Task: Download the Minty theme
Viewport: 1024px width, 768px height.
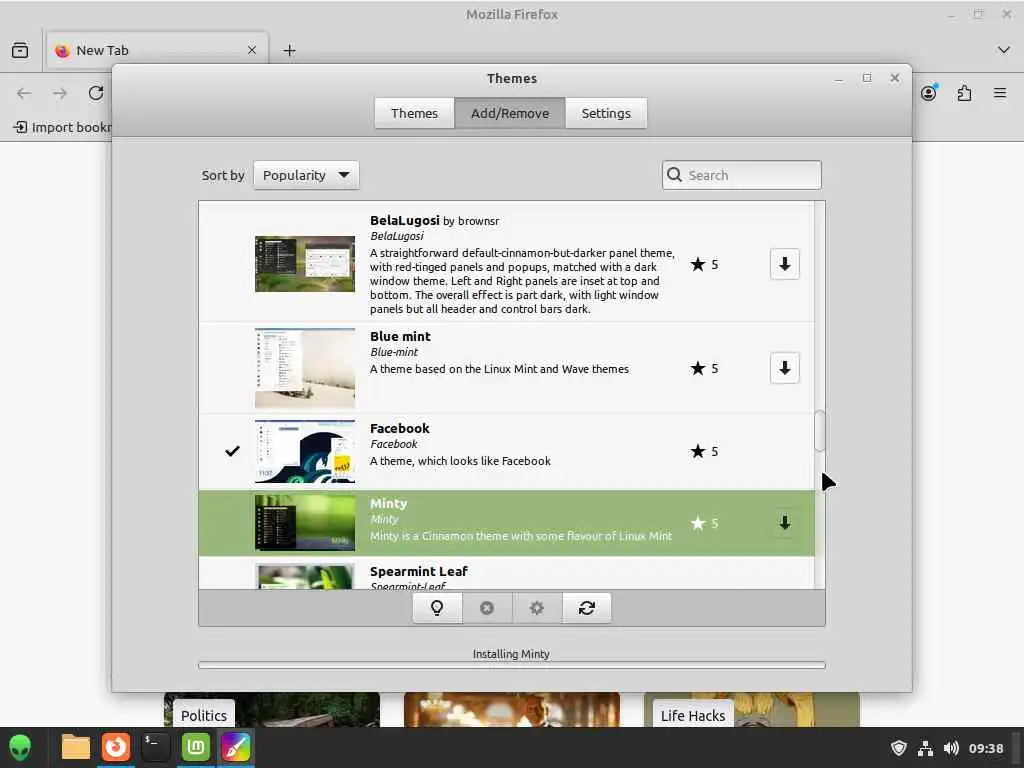Action: [784, 523]
